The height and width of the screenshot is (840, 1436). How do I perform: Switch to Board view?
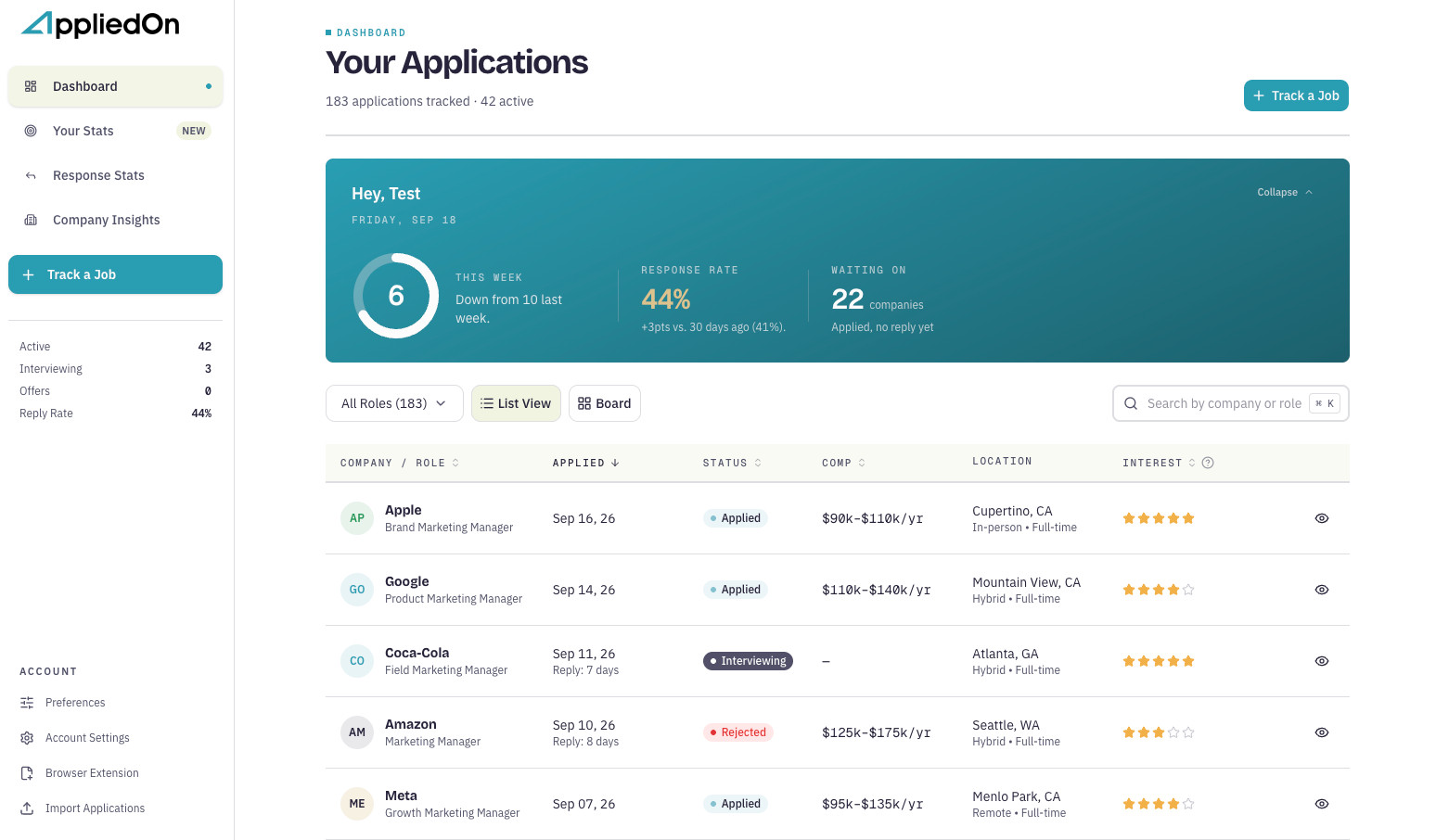(x=605, y=403)
